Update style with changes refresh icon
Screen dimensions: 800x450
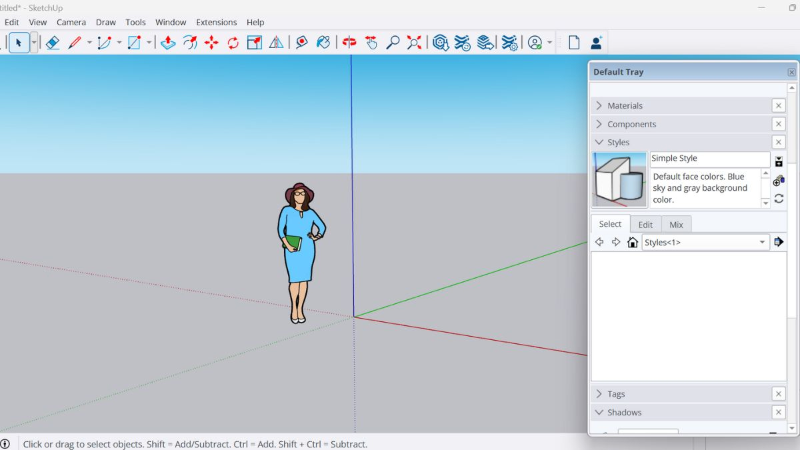[779, 199]
